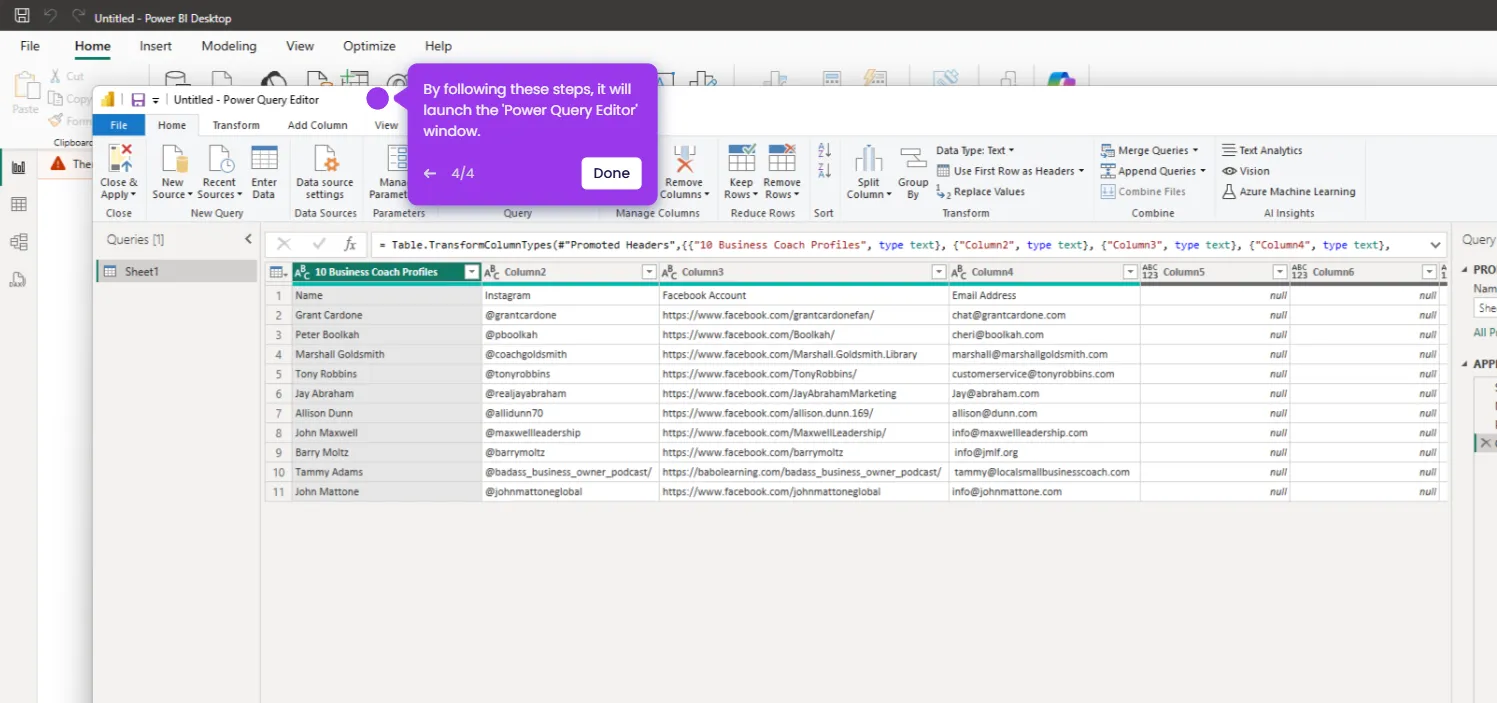Switch to Model view in Power BI sidebar
Screen dimensions: 1497x703
tap(18, 242)
